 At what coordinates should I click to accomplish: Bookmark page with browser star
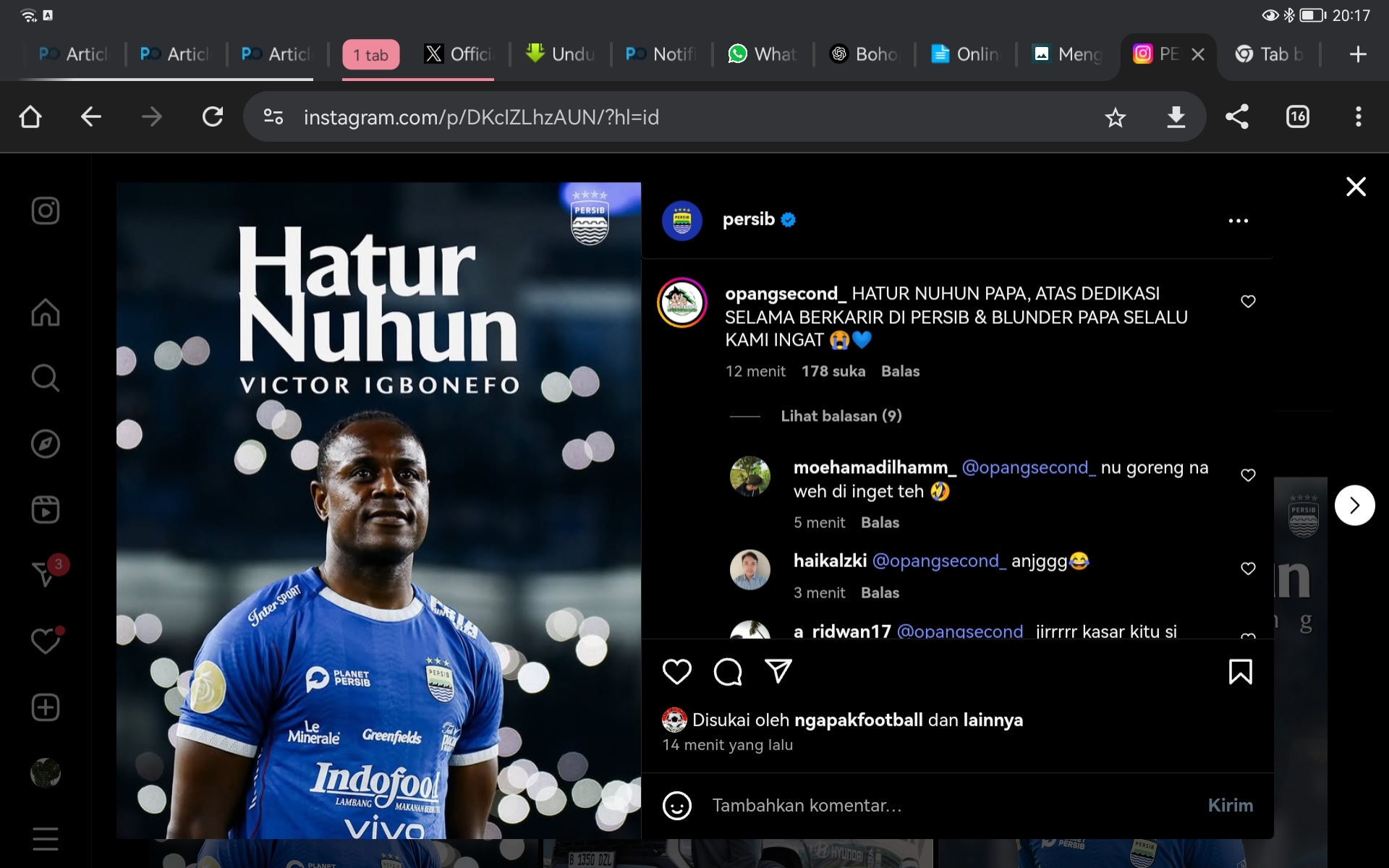[1116, 117]
